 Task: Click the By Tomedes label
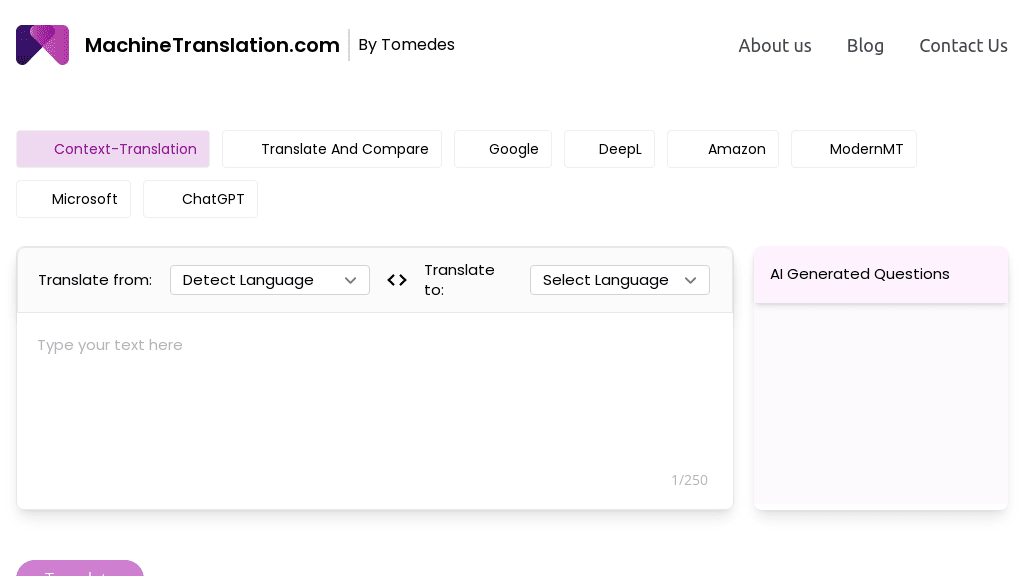pyautogui.click(x=406, y=45)
